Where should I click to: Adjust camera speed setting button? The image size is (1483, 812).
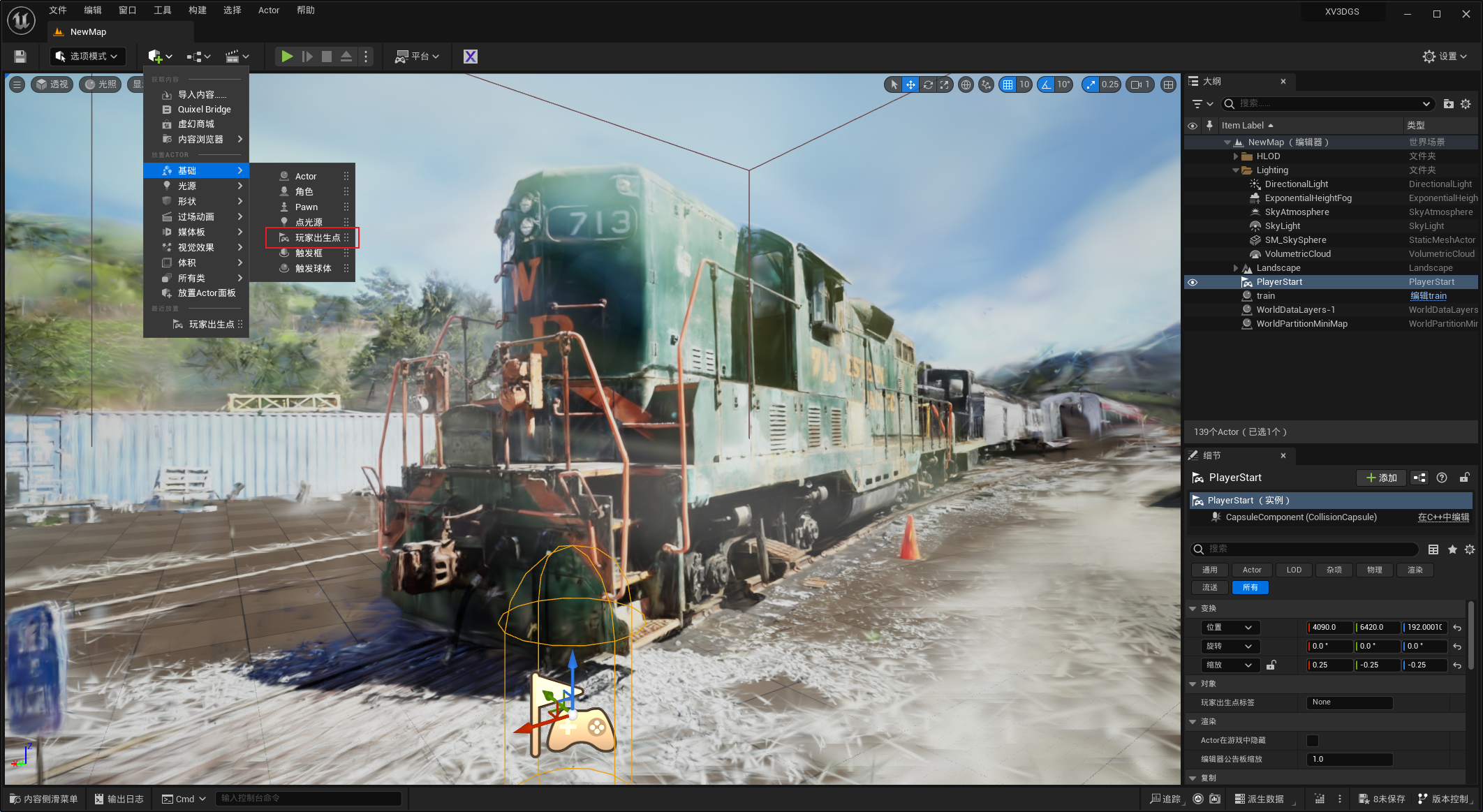click(x=1140, y=84)
